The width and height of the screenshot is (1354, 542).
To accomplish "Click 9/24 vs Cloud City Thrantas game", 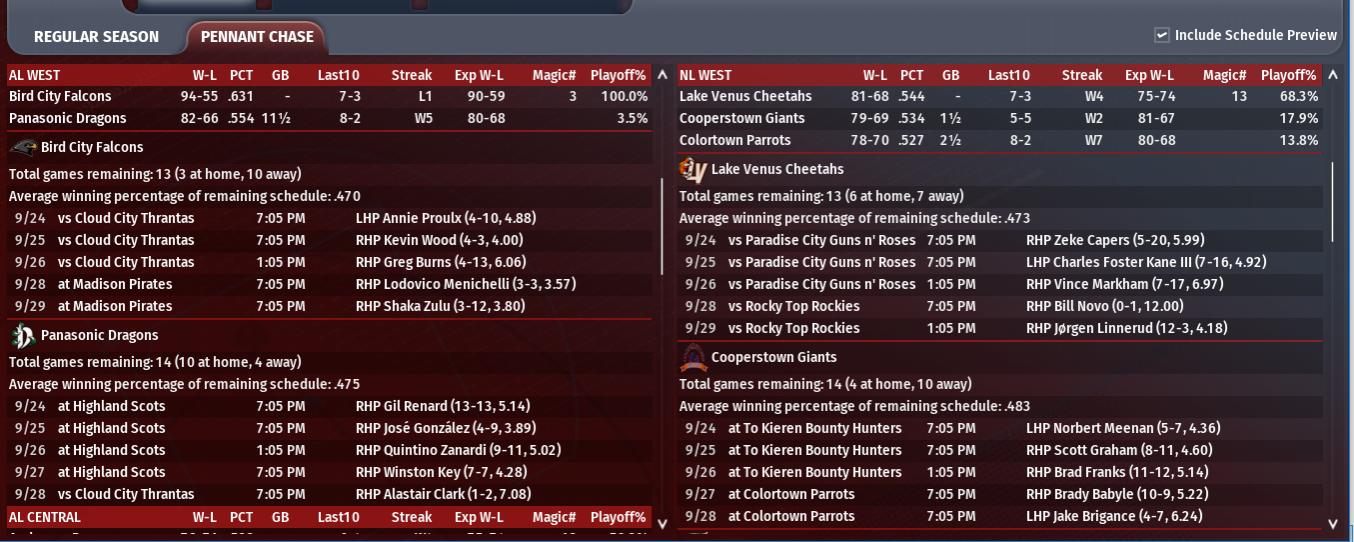I will point(330,219).
